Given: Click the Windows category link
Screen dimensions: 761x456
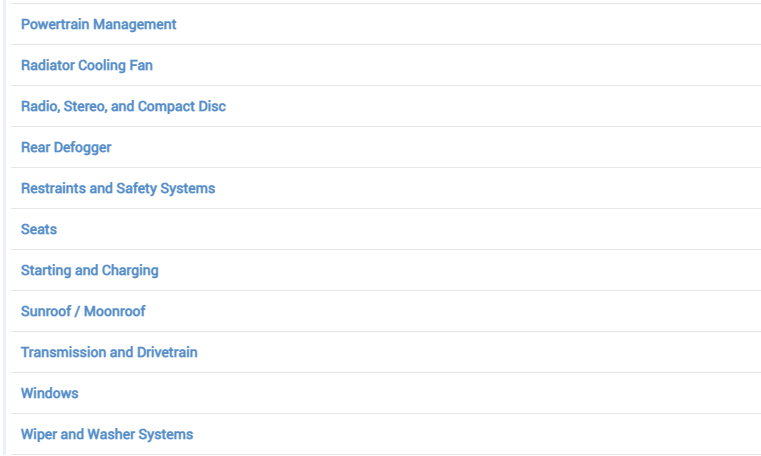Looking at the screenshot, I should click(x=49, y=393).
